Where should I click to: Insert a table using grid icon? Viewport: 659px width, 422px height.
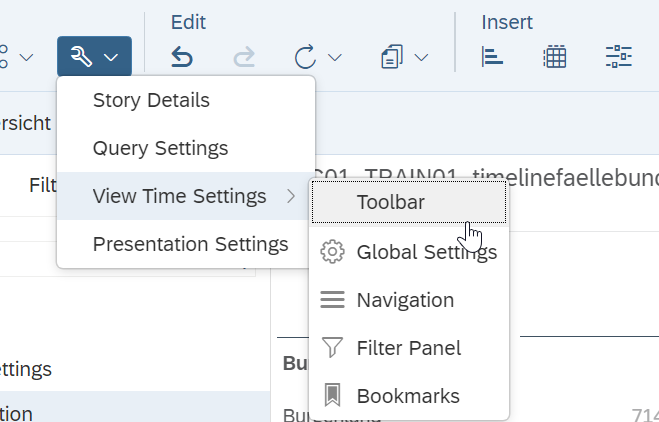[555, 57]
